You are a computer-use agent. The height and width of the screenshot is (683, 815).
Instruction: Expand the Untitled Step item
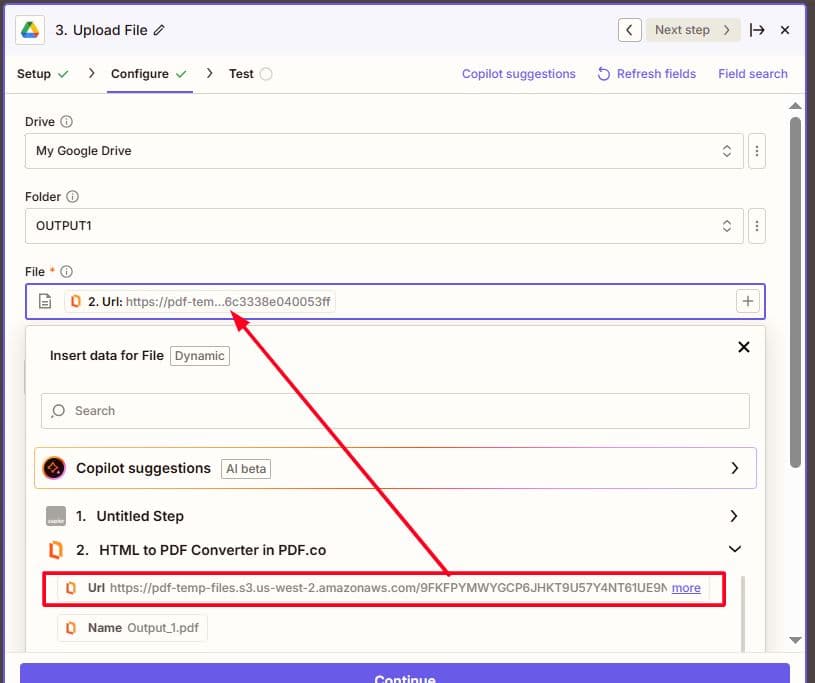click(x=733, y=516)
